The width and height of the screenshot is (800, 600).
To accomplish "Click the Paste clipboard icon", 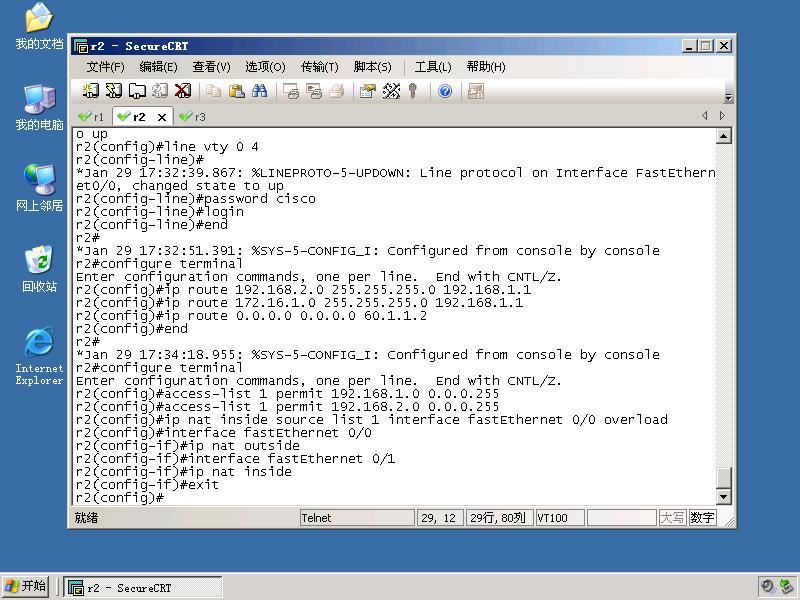I will coord(236,91).
